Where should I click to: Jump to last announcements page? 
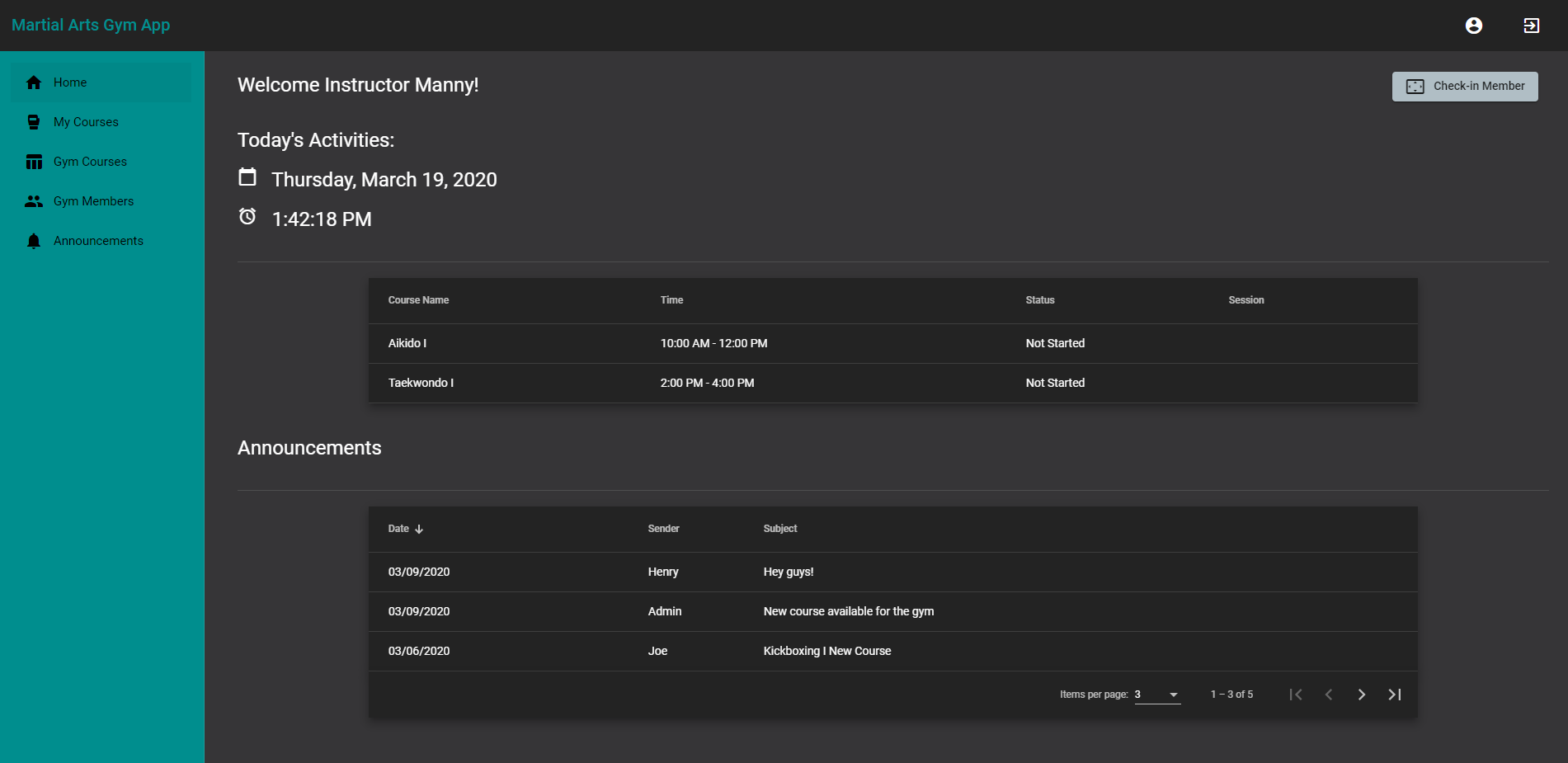click(x=1394, y=695)
